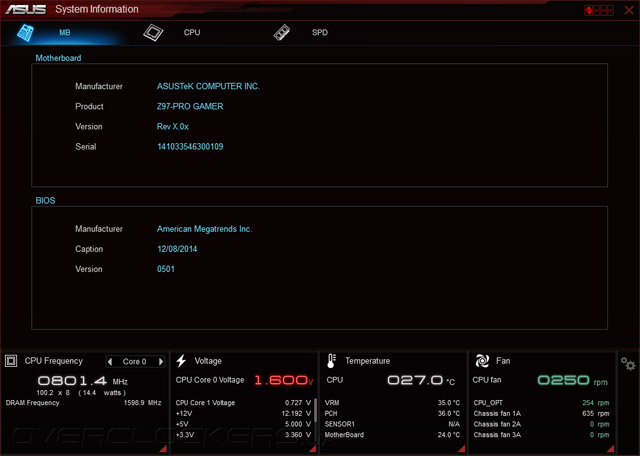640x456 pixels.
Task: Click the CPU Core 1 Voltage row
Action: click(x=243, y=403)
